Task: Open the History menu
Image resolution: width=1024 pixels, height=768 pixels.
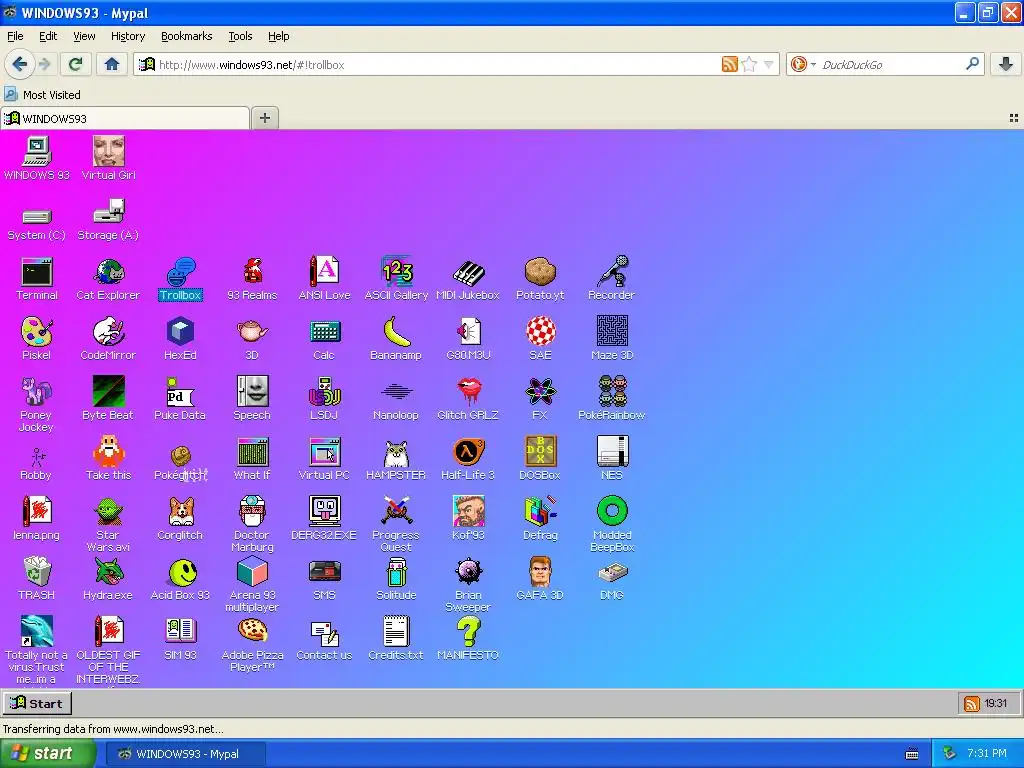Action: click(x=127, y=36)
